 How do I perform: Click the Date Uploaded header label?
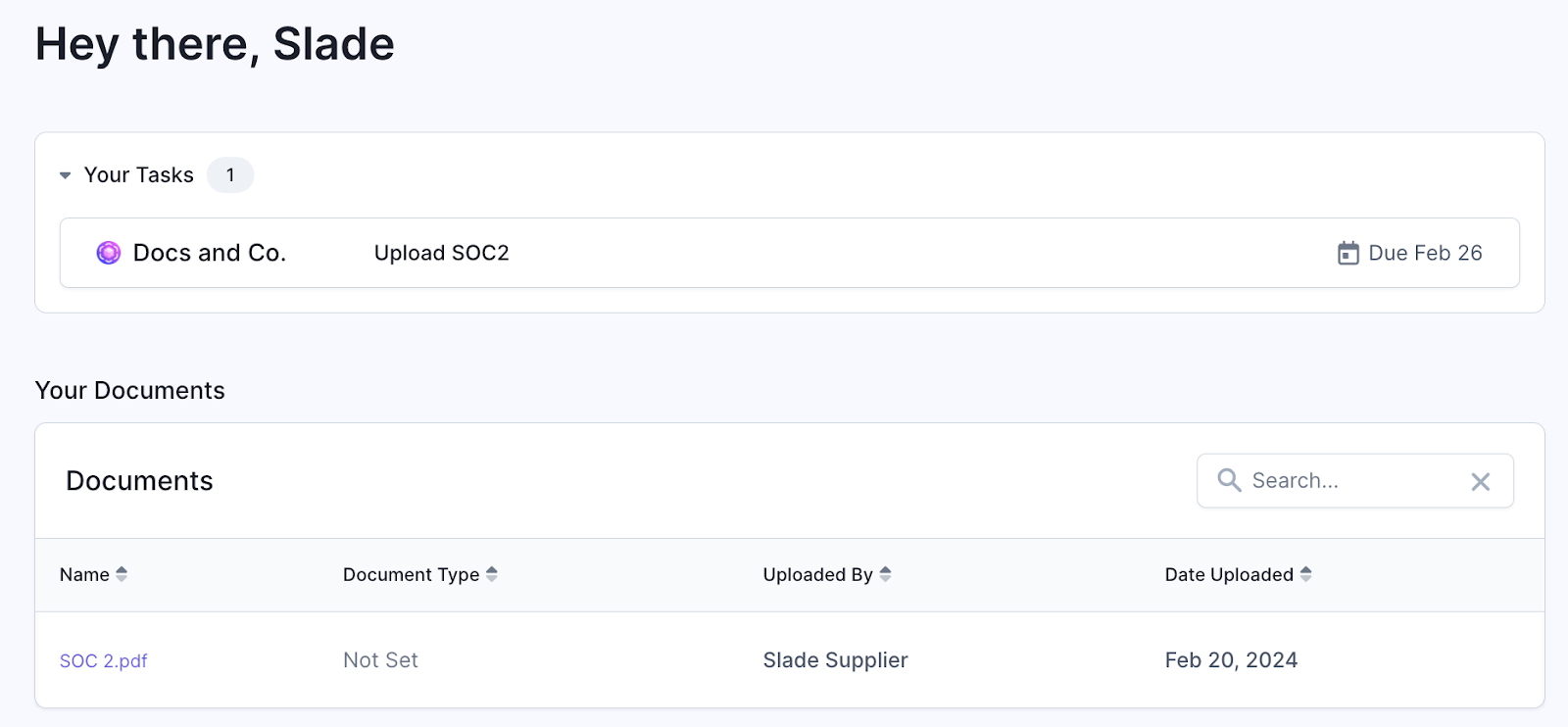point(1229,575)
